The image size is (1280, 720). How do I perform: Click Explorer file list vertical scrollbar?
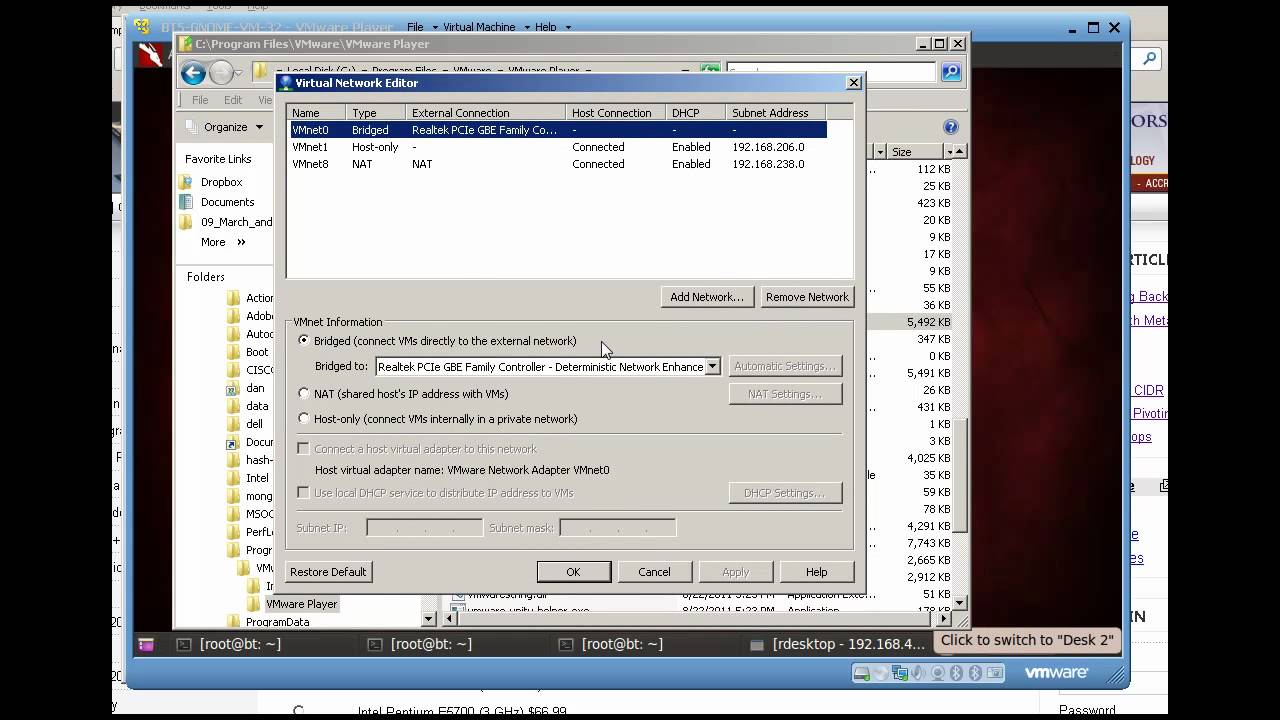click(960, 476)
